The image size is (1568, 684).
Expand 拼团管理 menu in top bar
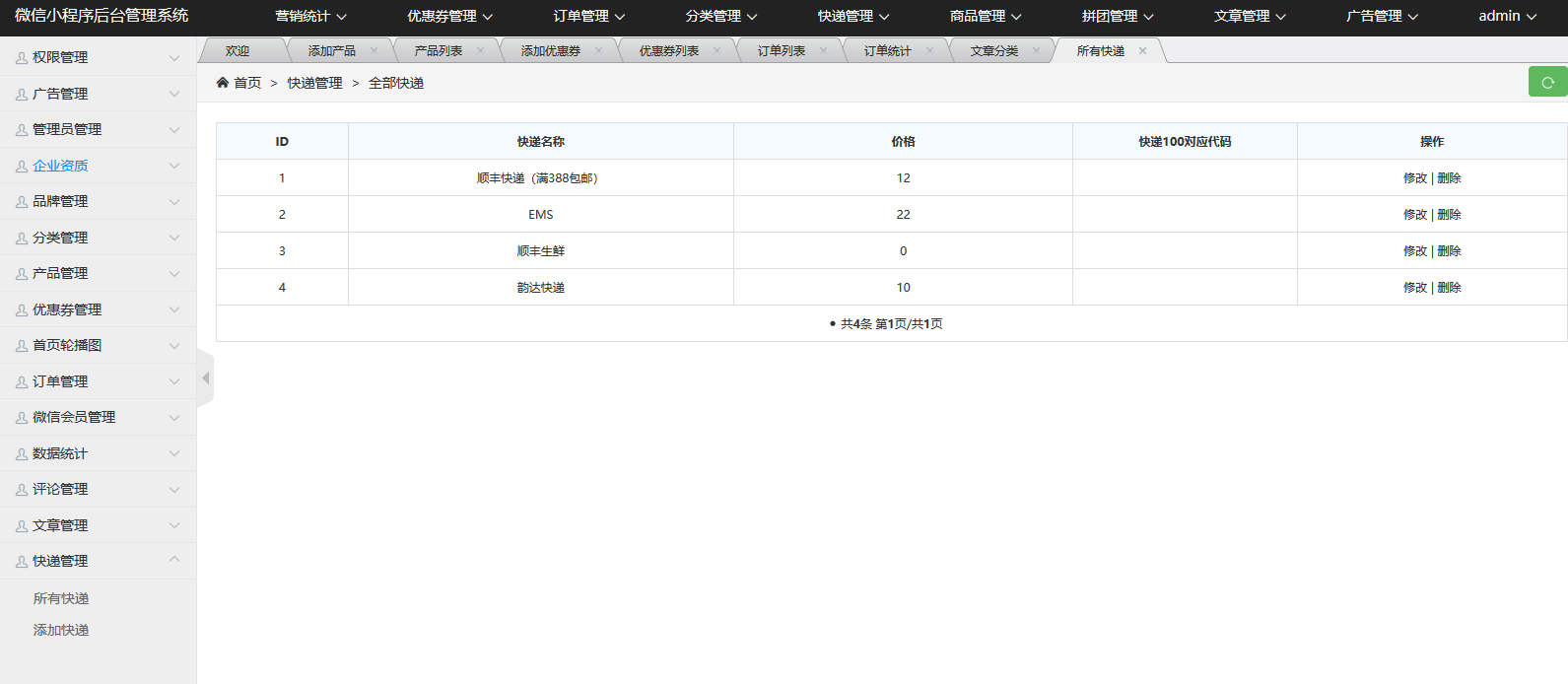[x=1118, y=17]
